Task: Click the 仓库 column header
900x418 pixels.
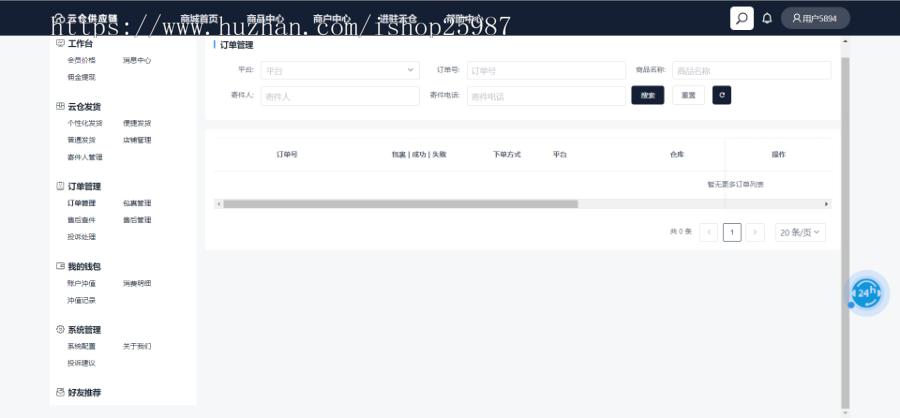Action: pyautogui.click(x=677, y=154)
